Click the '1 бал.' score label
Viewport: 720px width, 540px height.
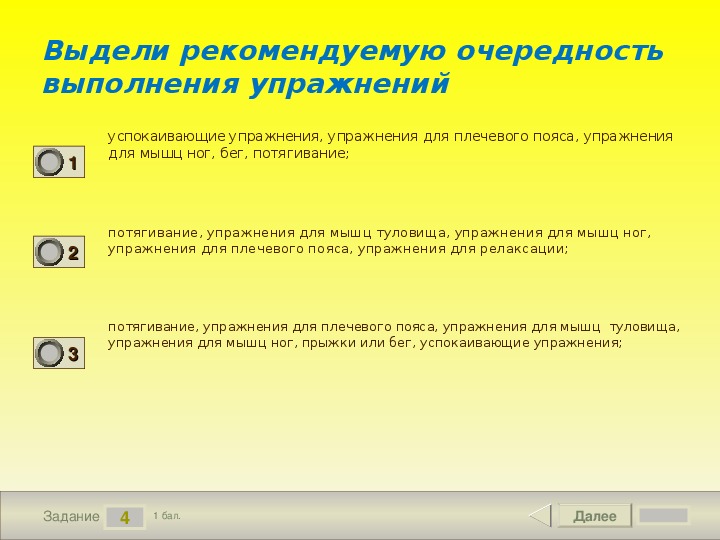click(167, 516)
